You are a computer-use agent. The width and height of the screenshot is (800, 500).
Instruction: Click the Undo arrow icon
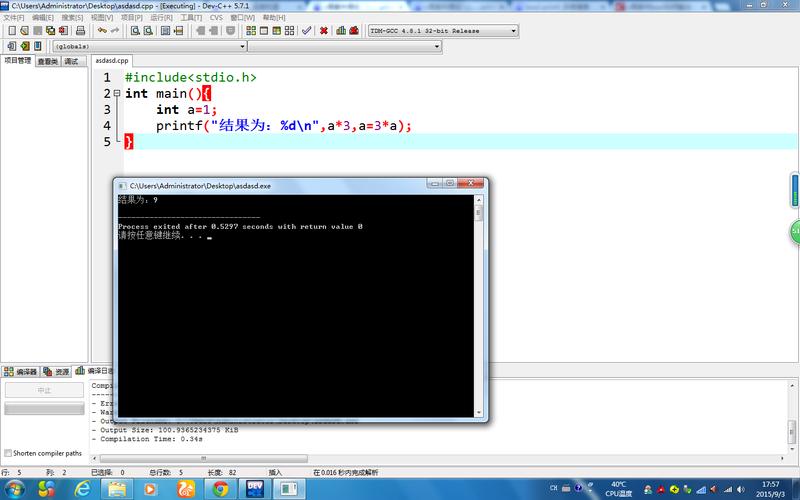(101, 31)
